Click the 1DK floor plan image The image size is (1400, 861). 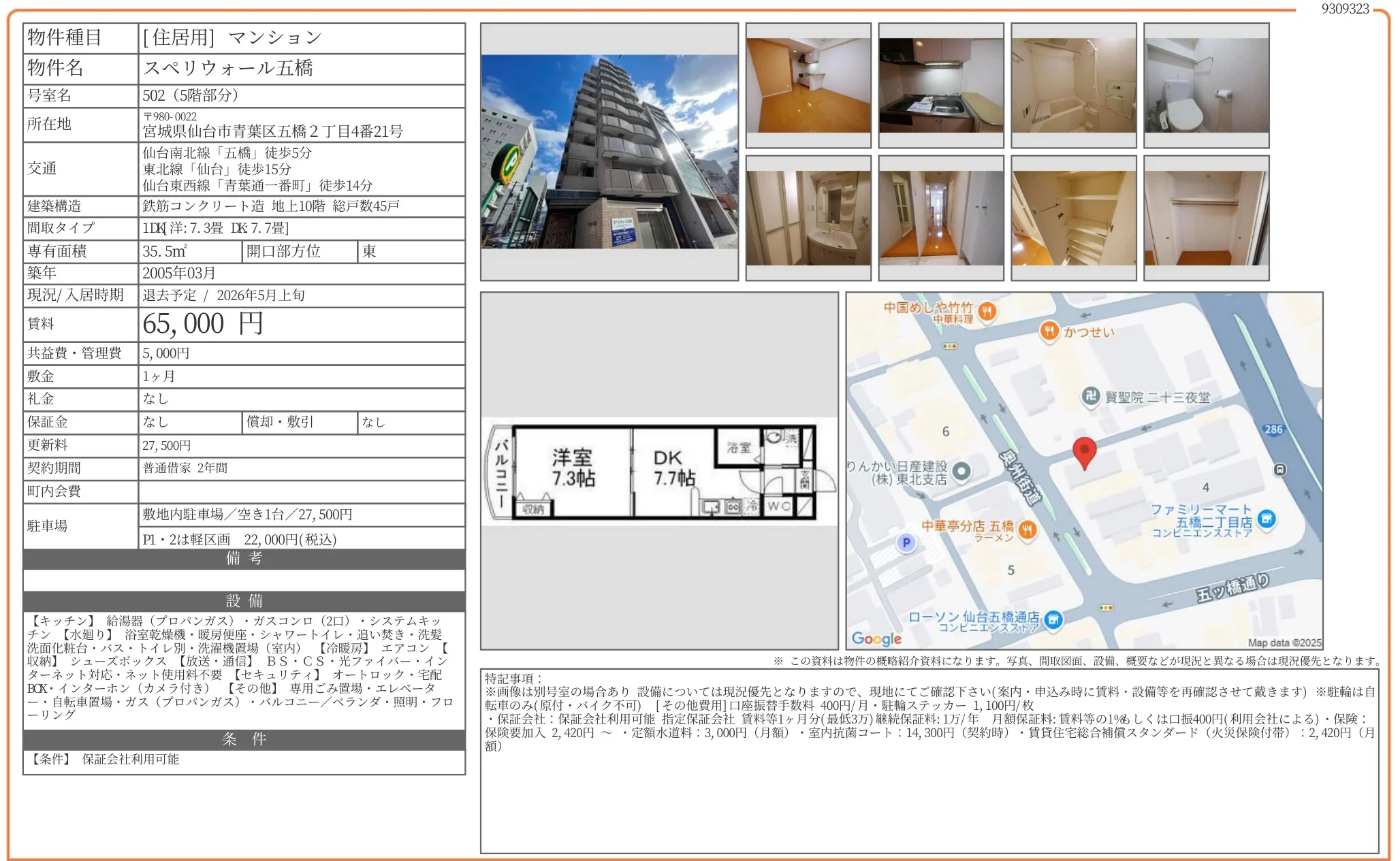click(658, 472)
